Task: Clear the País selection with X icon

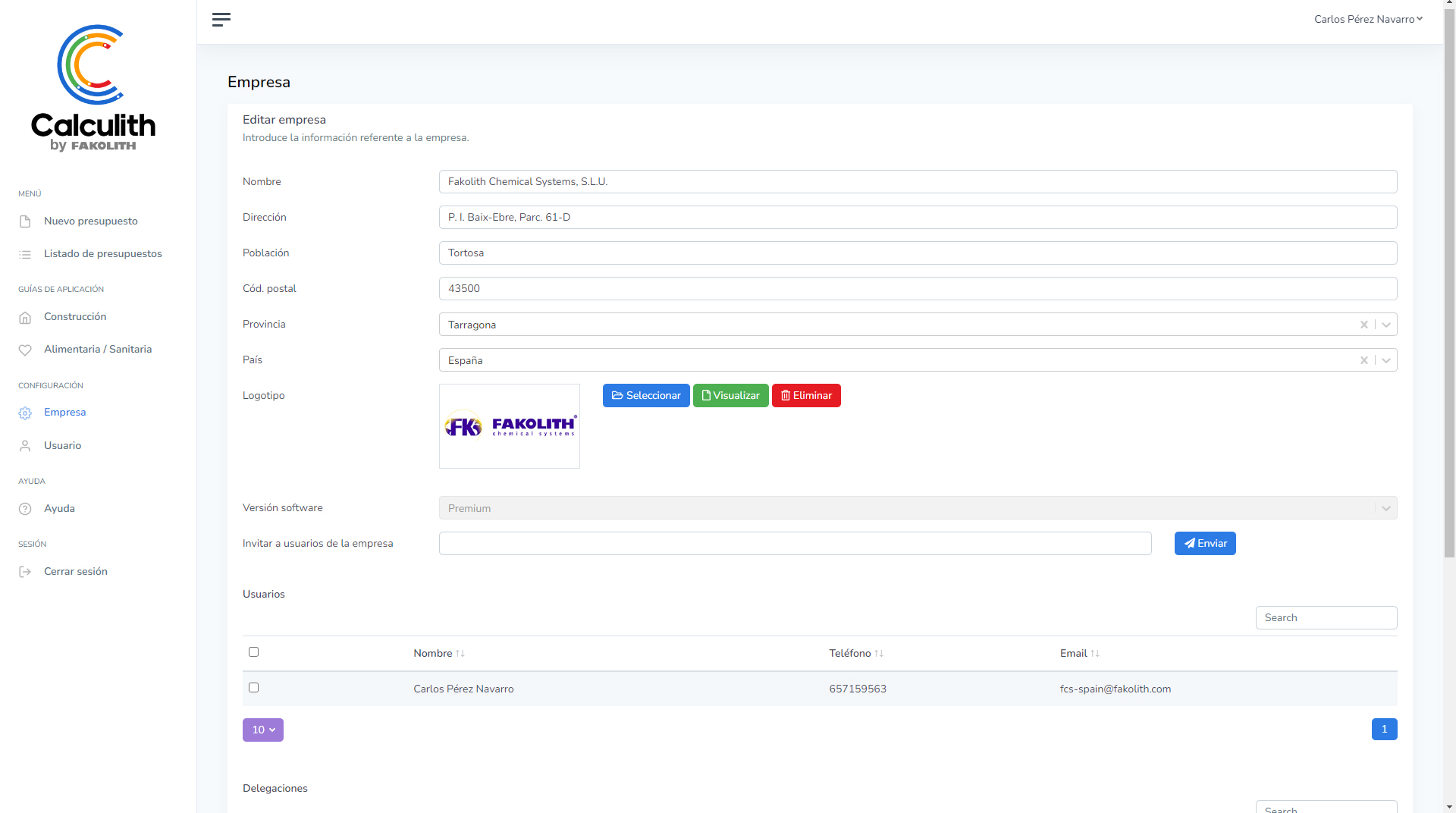Action: pyautogui.click(x=1363, y=360)
